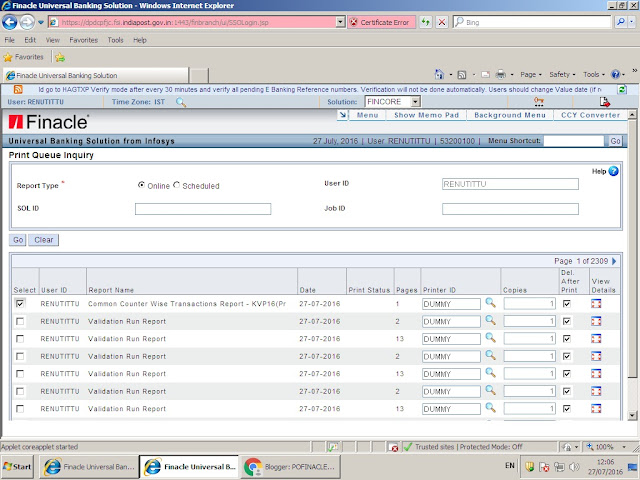Image resolution: width=640 pixels, height=480 pixels.
Task: Check Select box for first 13-page Validation report
Action: click(20, 339)
